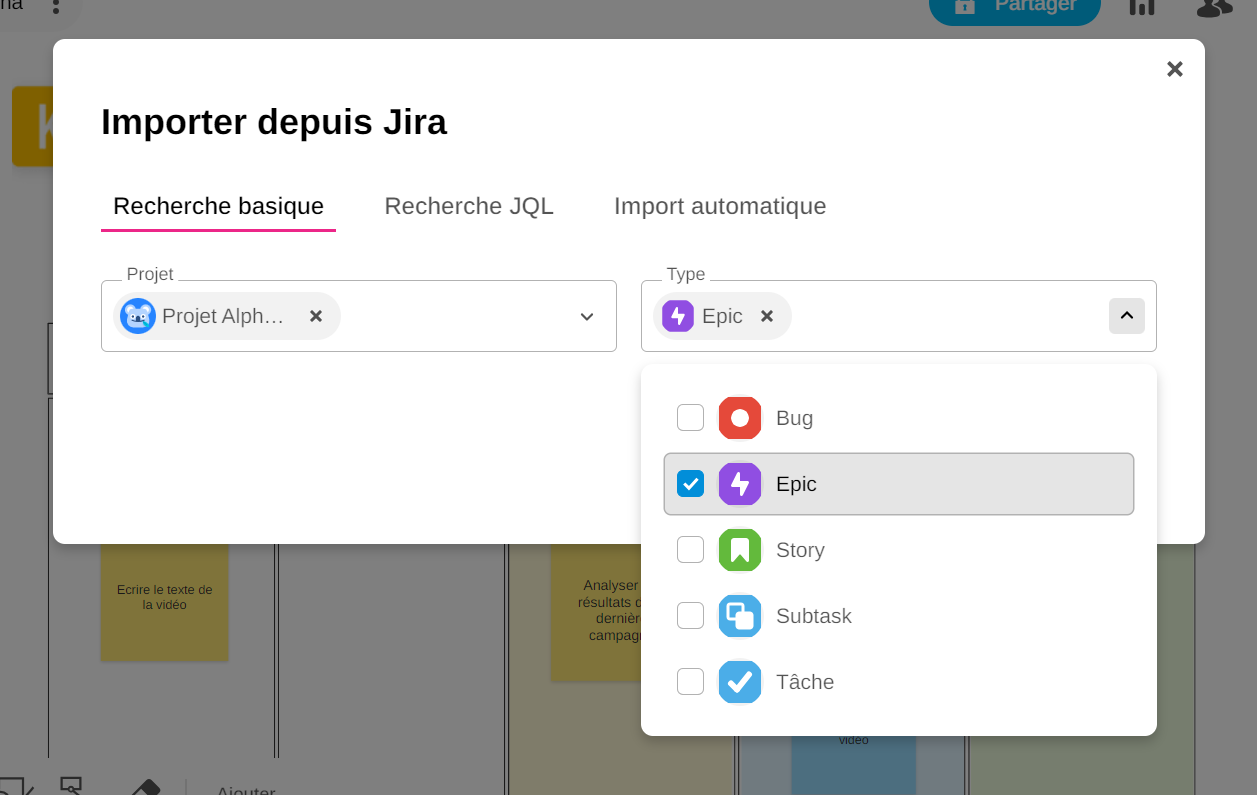Click the green Story bookmark icon
The image size is (1257, 795).
(740, 550)
